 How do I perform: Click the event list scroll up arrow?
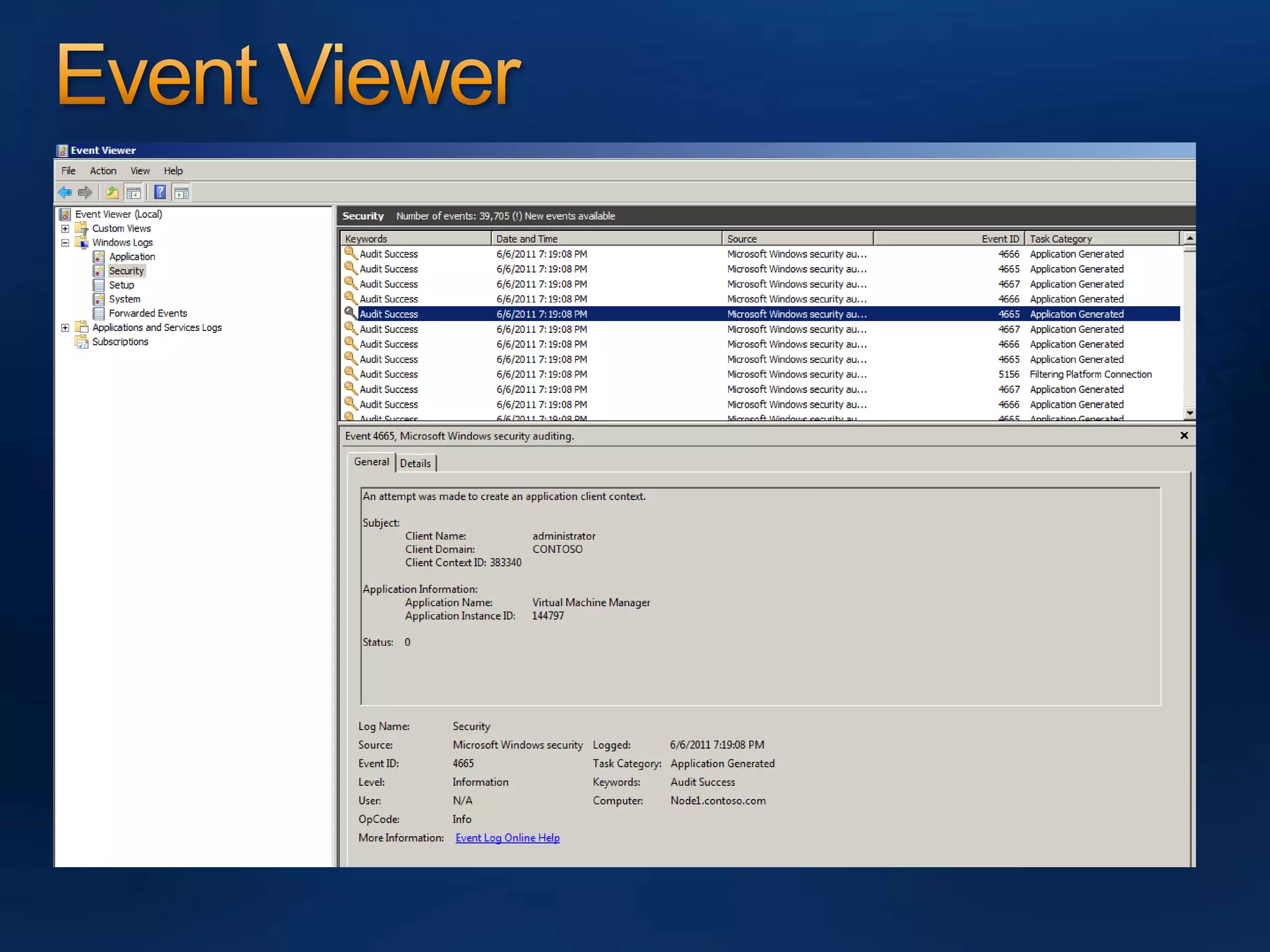click(x=1189, y=238)
